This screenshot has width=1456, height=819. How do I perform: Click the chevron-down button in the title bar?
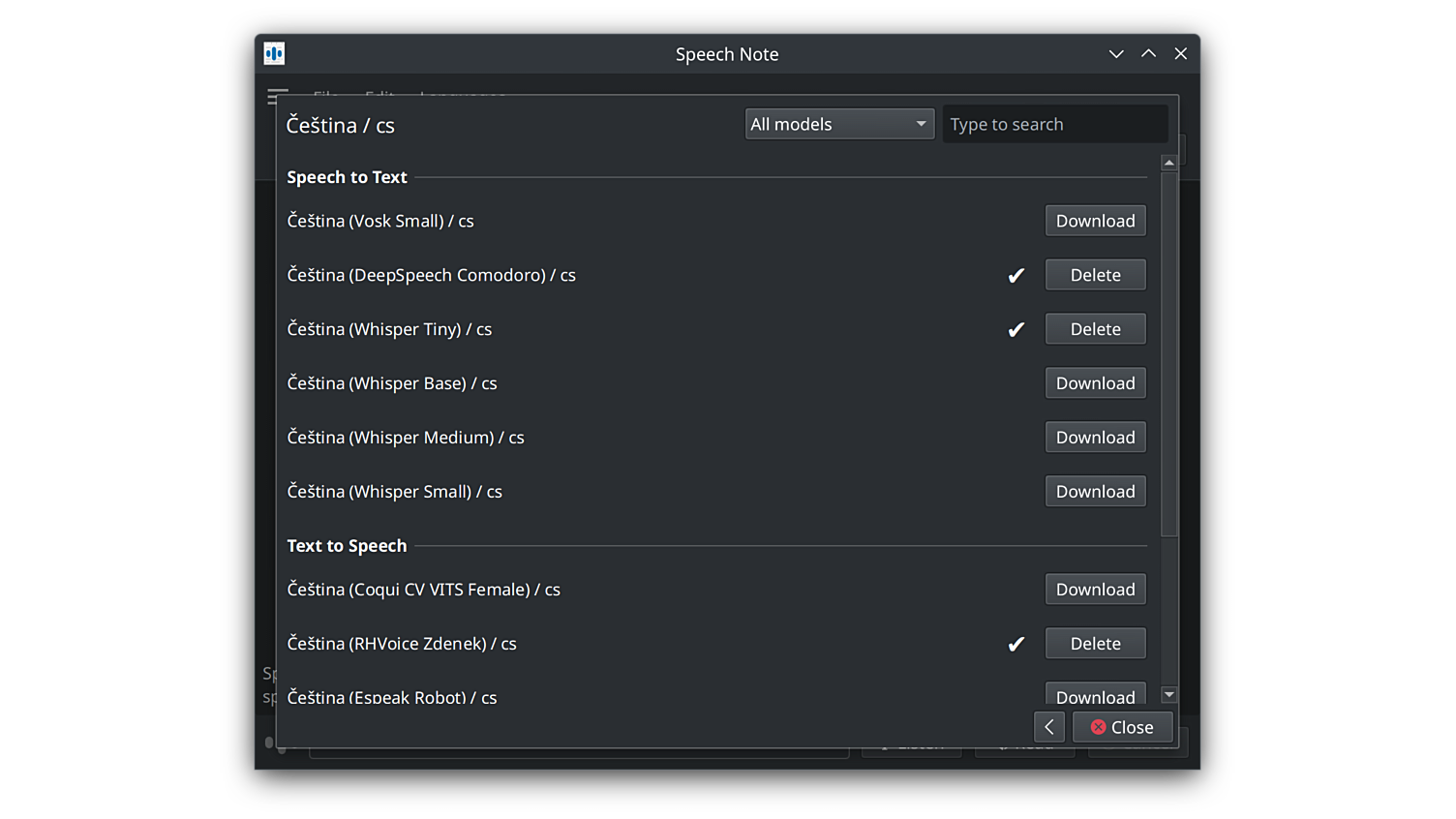click(x=1116, y=53)
